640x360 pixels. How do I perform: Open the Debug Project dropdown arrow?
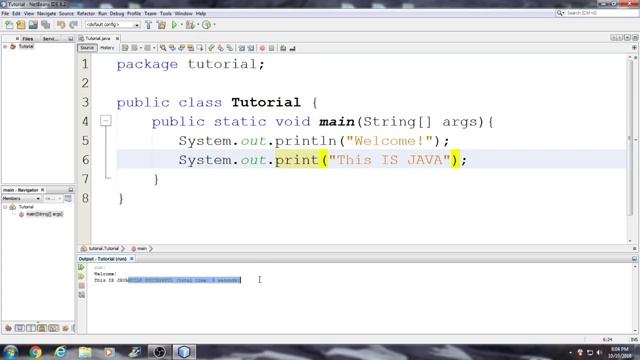198,25
